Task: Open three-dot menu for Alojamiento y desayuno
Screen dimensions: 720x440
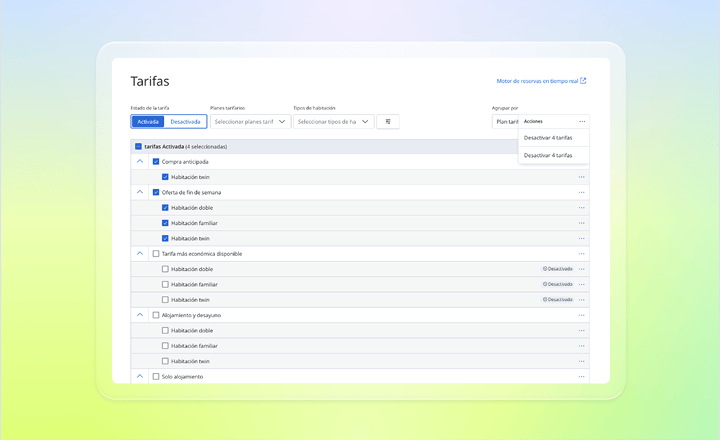Action: (581, 316)
